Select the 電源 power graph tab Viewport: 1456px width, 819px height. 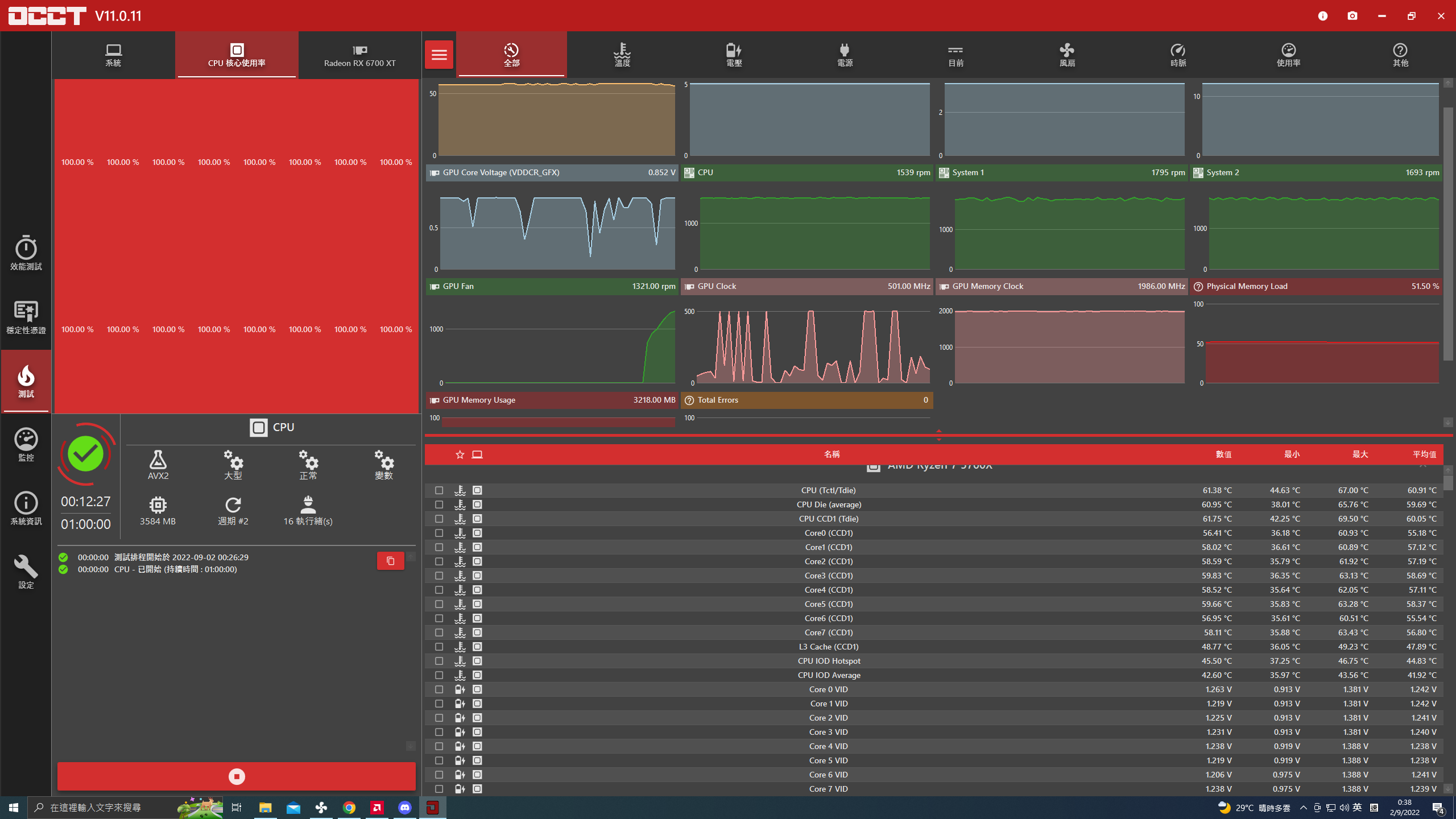pos(845,55)
